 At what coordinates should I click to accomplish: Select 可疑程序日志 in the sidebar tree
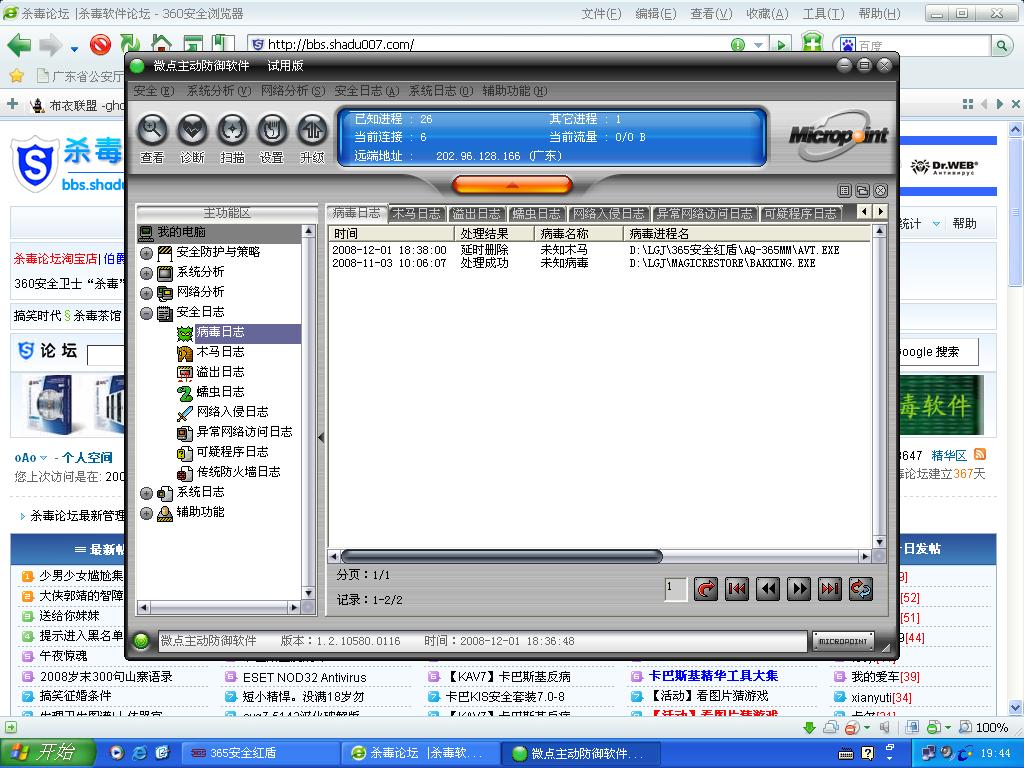pos(232,453)
